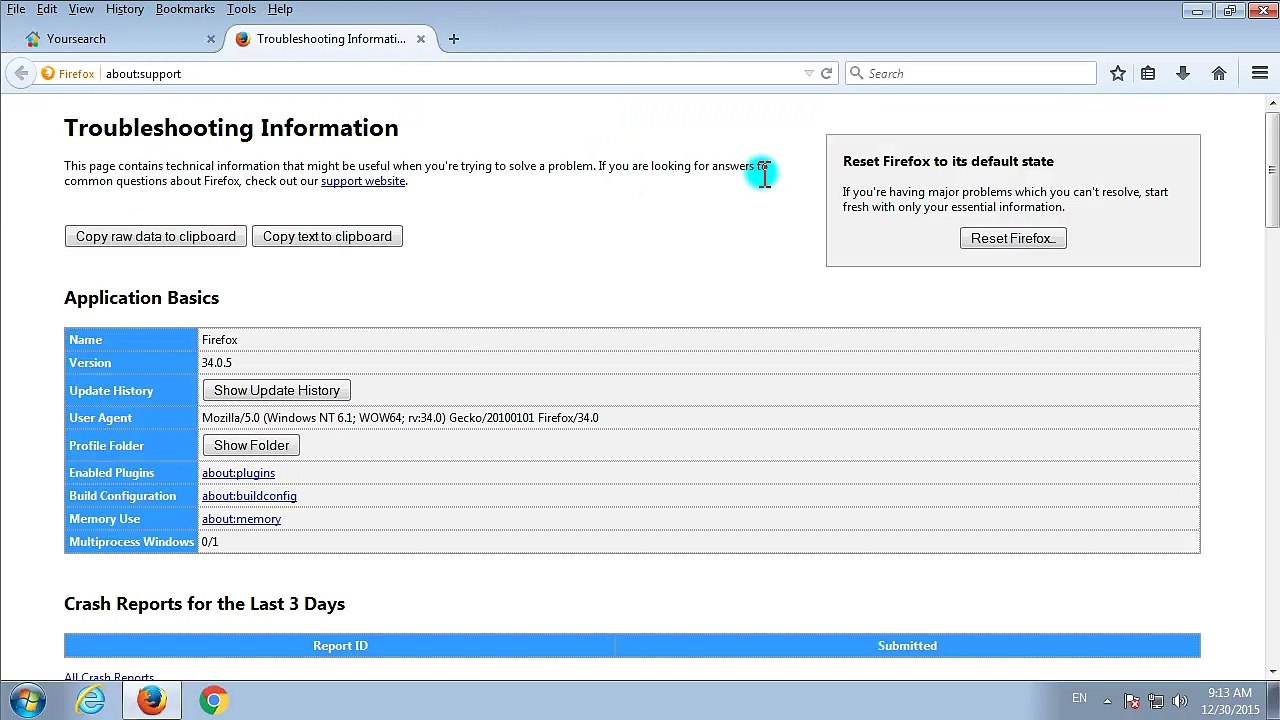Click Copy text to clipboard button

[x=327, y=236]
